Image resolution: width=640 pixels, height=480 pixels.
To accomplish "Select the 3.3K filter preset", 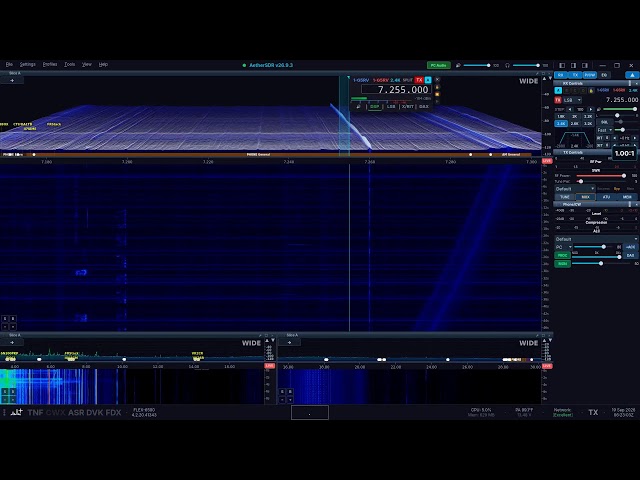I will pos(588,123).
